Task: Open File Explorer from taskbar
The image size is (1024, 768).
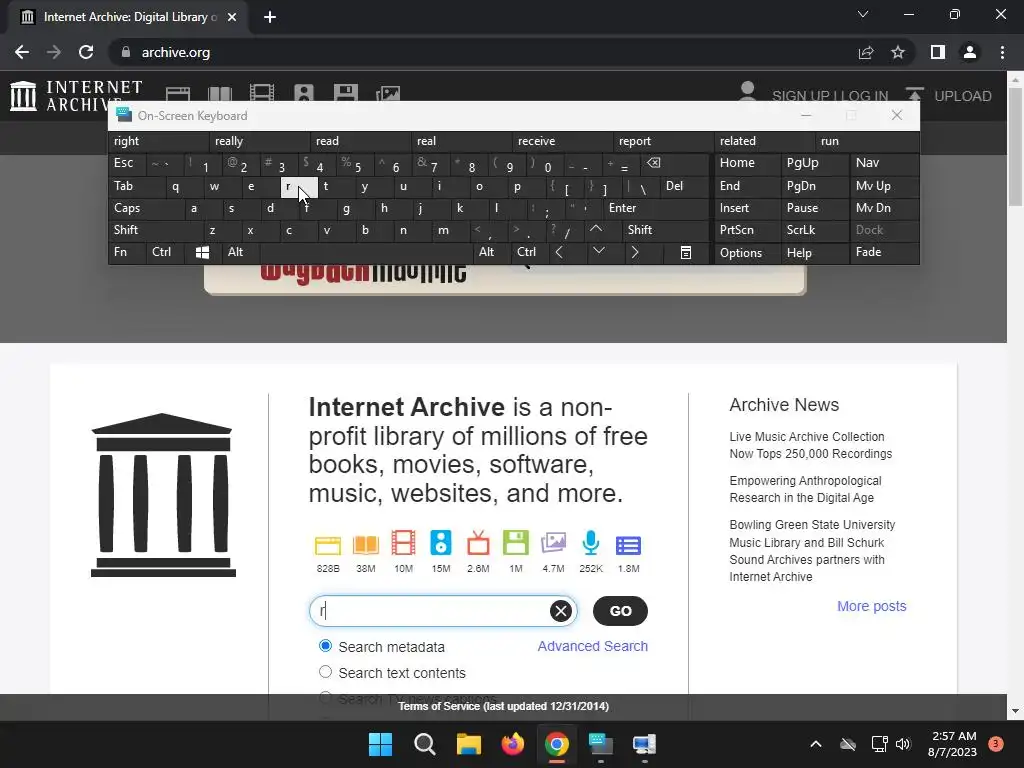Action: click(x=468, y=744)
